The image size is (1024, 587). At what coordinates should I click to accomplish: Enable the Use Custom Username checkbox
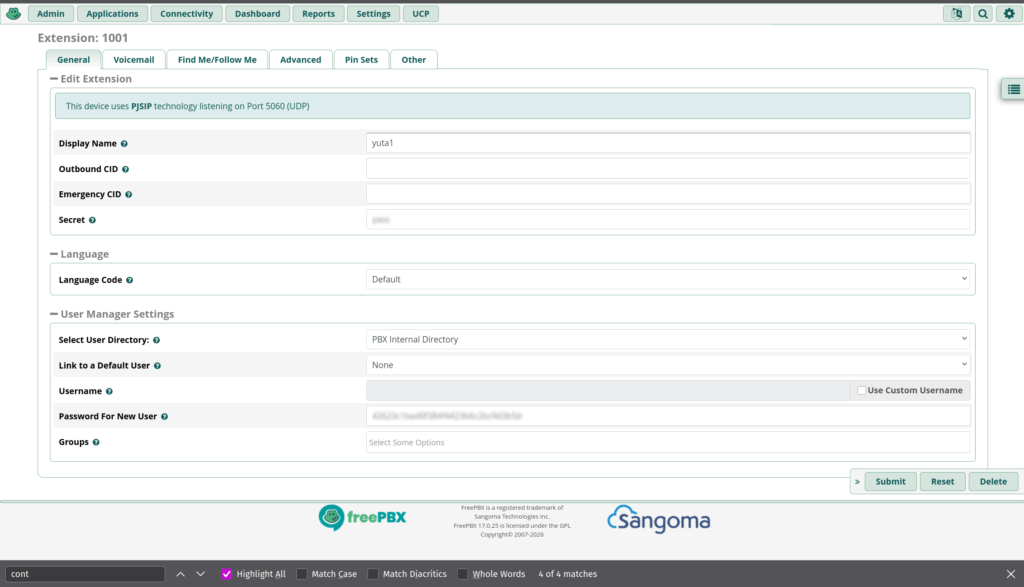pyautogui.click(x=861, y=390)
